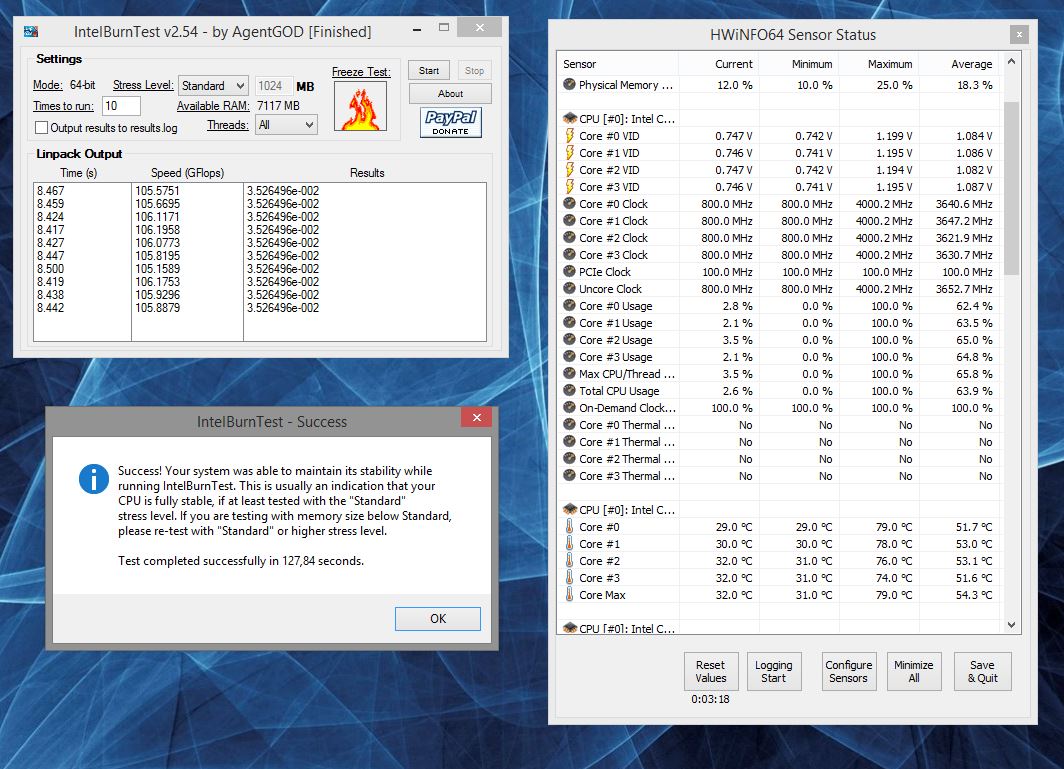The image size is (1064, 769).
Task: Click the IntelBurnTest flame Freeze Test icon
Action: coord(360,107)
